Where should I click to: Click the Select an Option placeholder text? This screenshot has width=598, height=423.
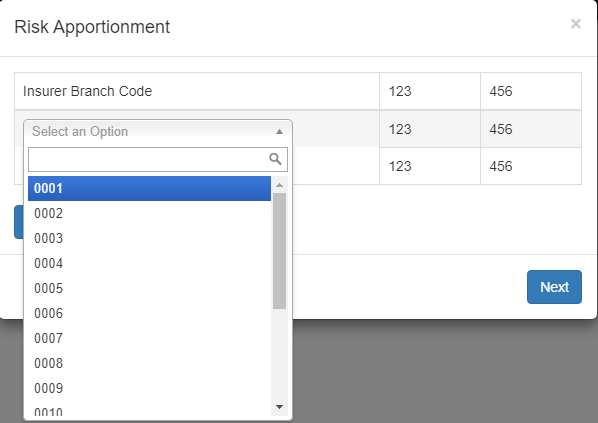click(80, 132)
